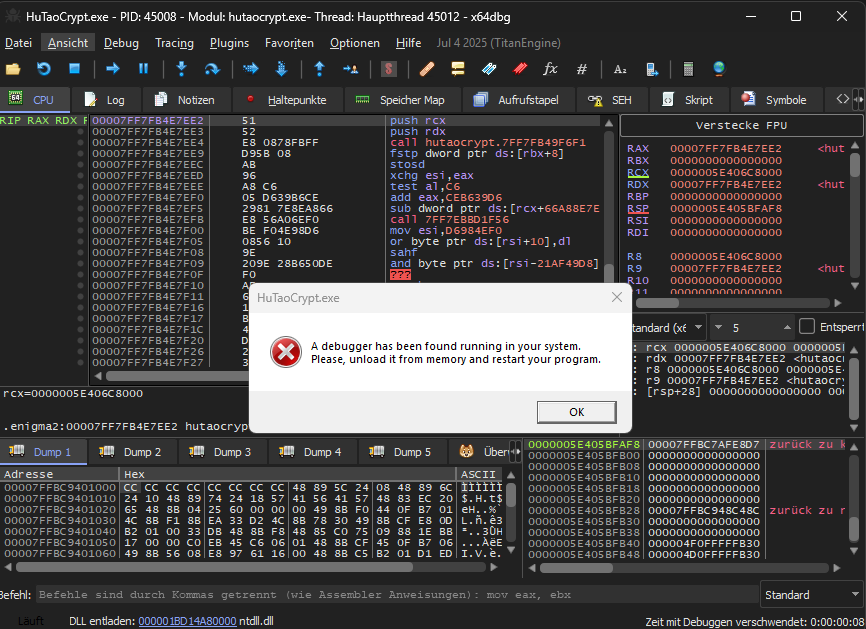Open the Tracing menu
866x629 pixels.
pyautogui.click(x=175, y=43)
